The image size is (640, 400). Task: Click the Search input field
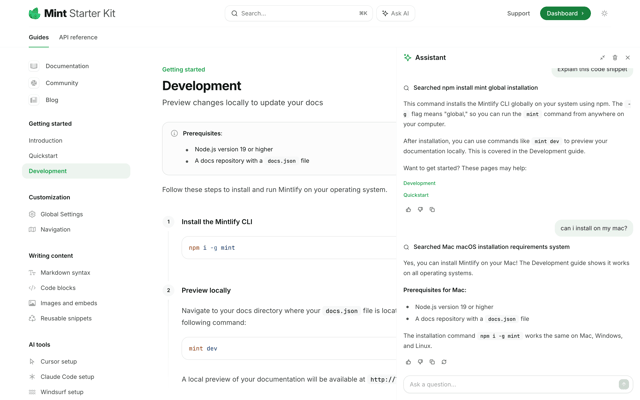pos(299,13)
